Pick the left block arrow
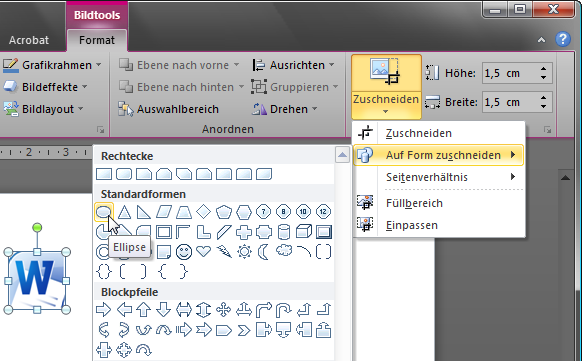Image resolution: width=582 pixels, height=361 pixels. coord(124,310)
